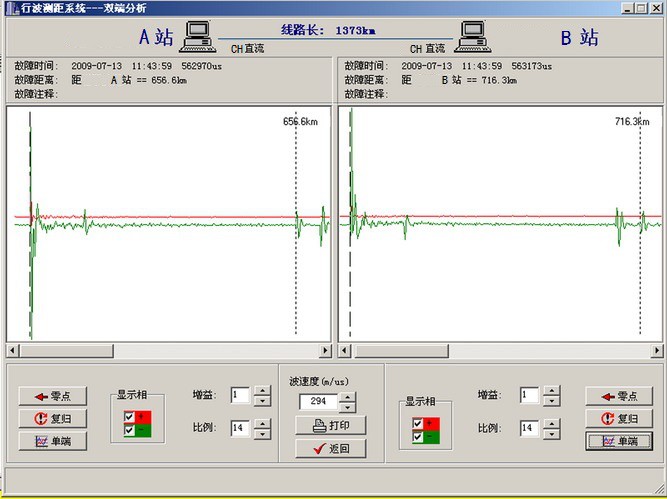Click right panel 零点 zero-point button
The height and width of the screenshot is (499, 667).
point(619,396)
